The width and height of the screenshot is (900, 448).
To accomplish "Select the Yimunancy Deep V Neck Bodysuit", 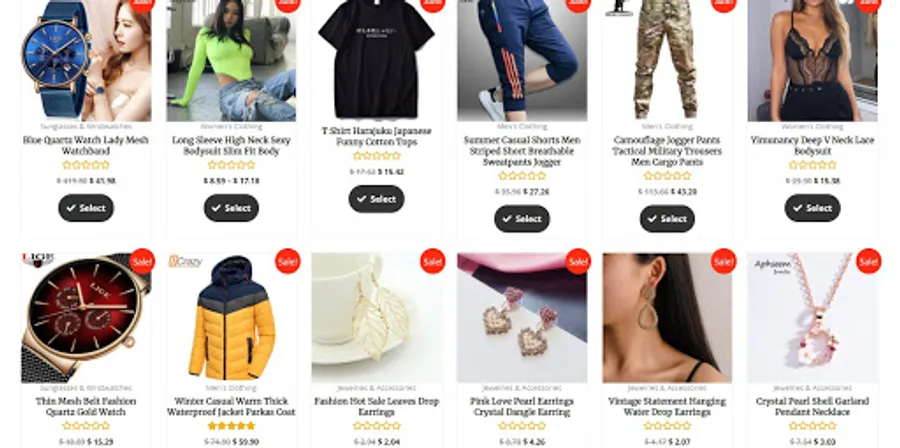I will pos(813,208).
